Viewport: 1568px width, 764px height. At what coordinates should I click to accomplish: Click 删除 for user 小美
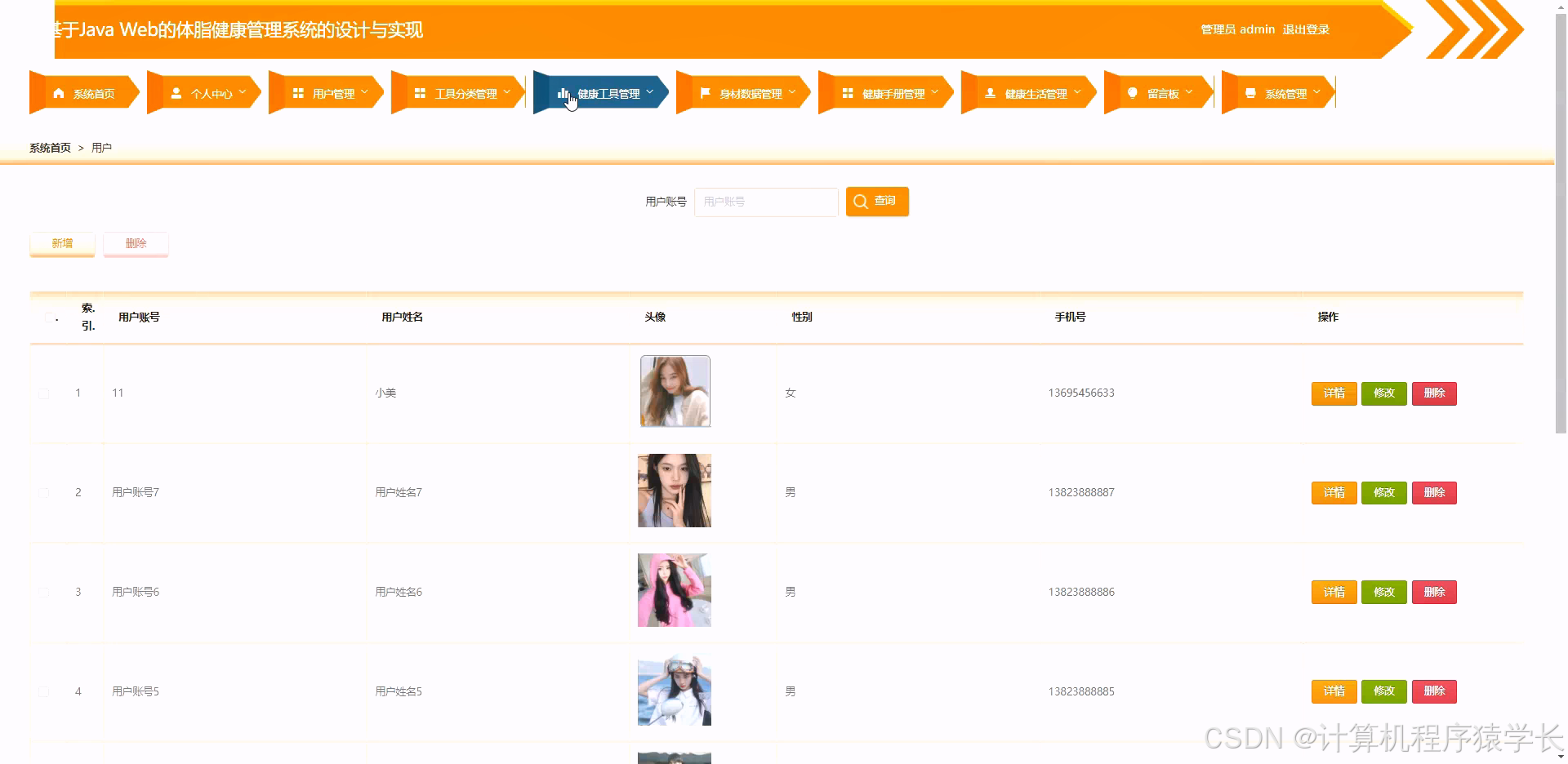[1434, 393]
